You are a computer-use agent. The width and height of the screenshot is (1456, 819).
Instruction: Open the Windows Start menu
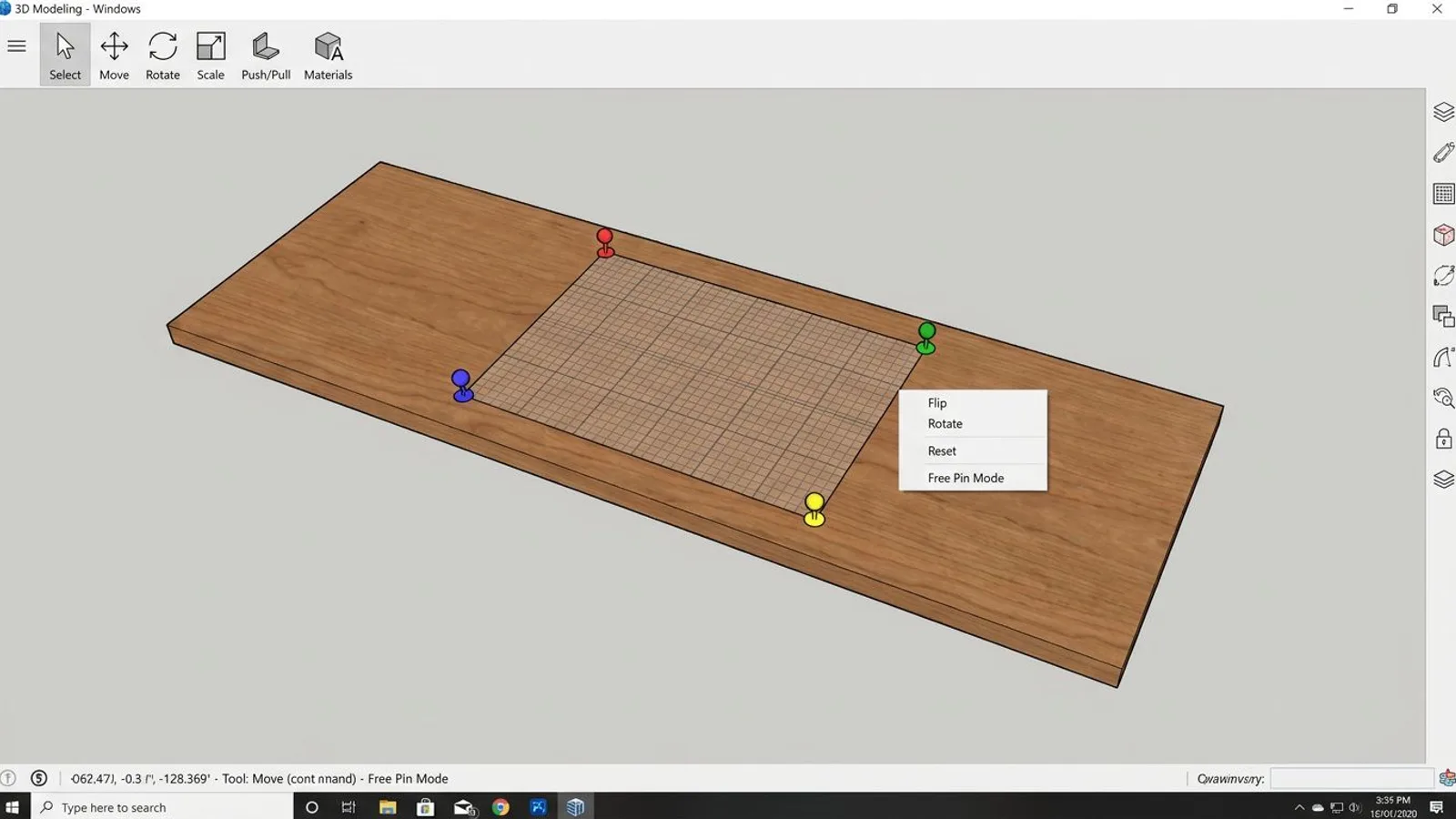click(13, 807)
